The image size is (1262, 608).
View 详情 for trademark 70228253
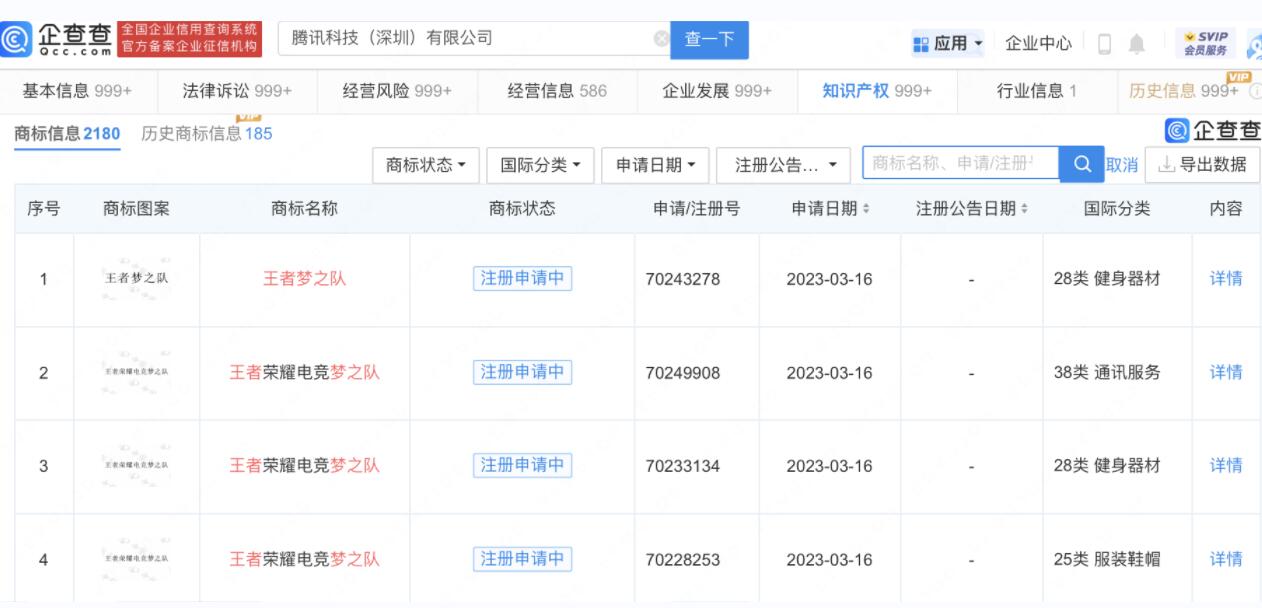coord(1226,559)
